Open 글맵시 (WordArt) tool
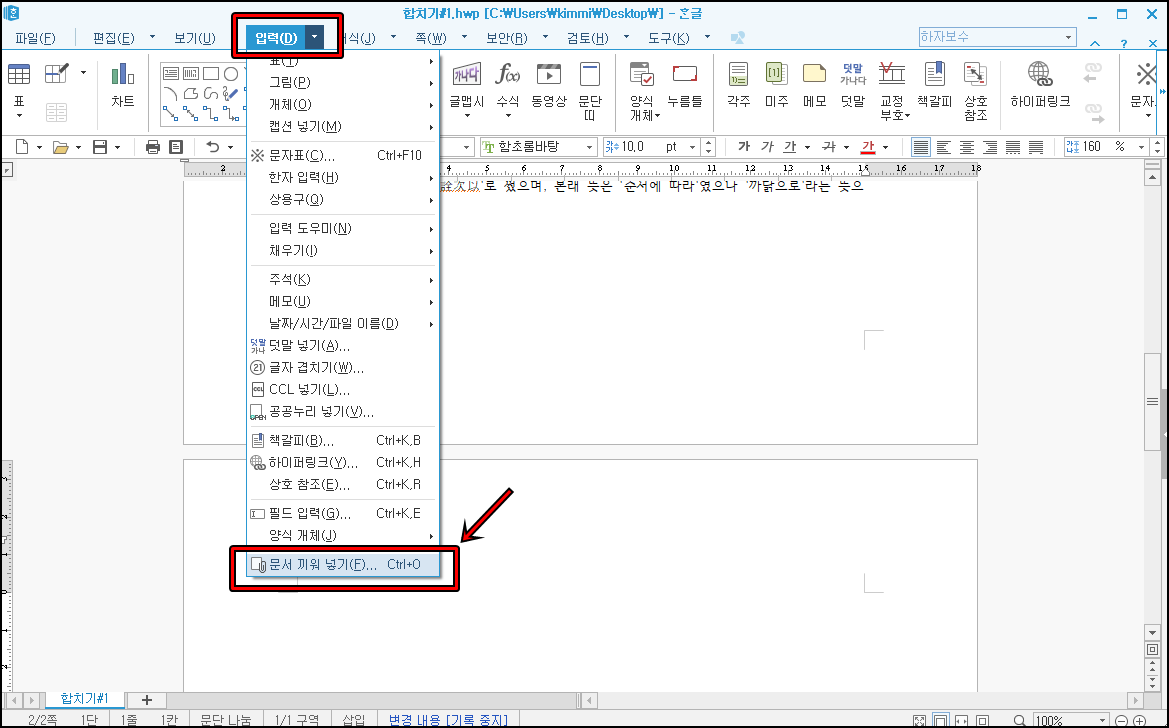The image size is (1169, 728). [467, 90]
